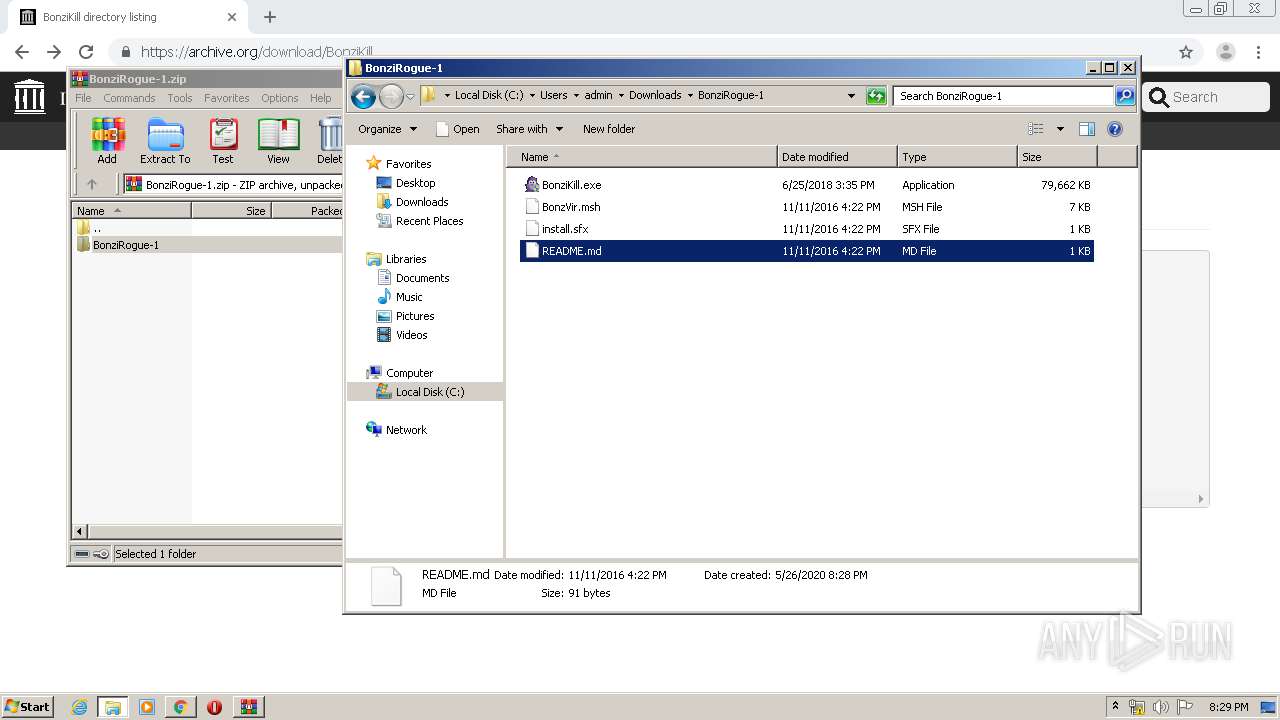Sort by Type column header

(957, 157)
